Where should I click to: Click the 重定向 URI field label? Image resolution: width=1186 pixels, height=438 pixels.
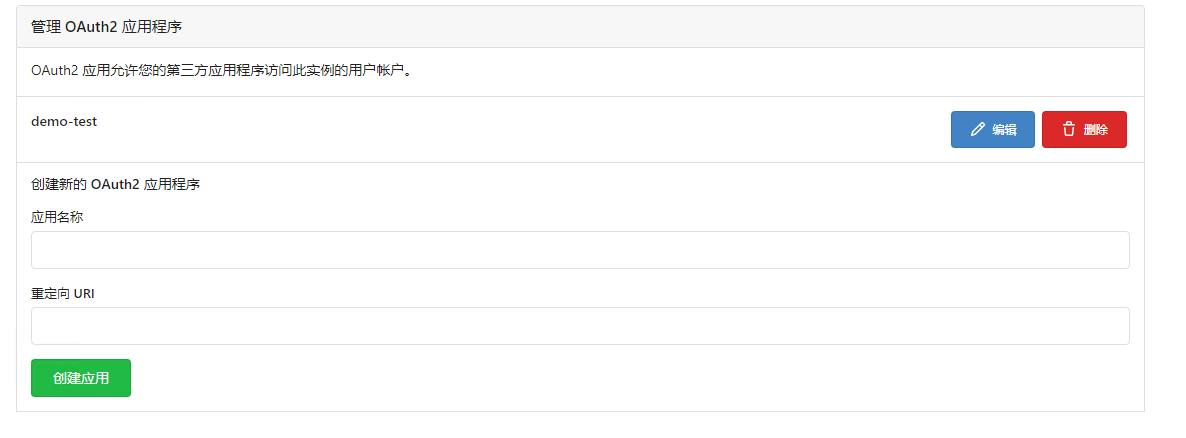point(63,293)
